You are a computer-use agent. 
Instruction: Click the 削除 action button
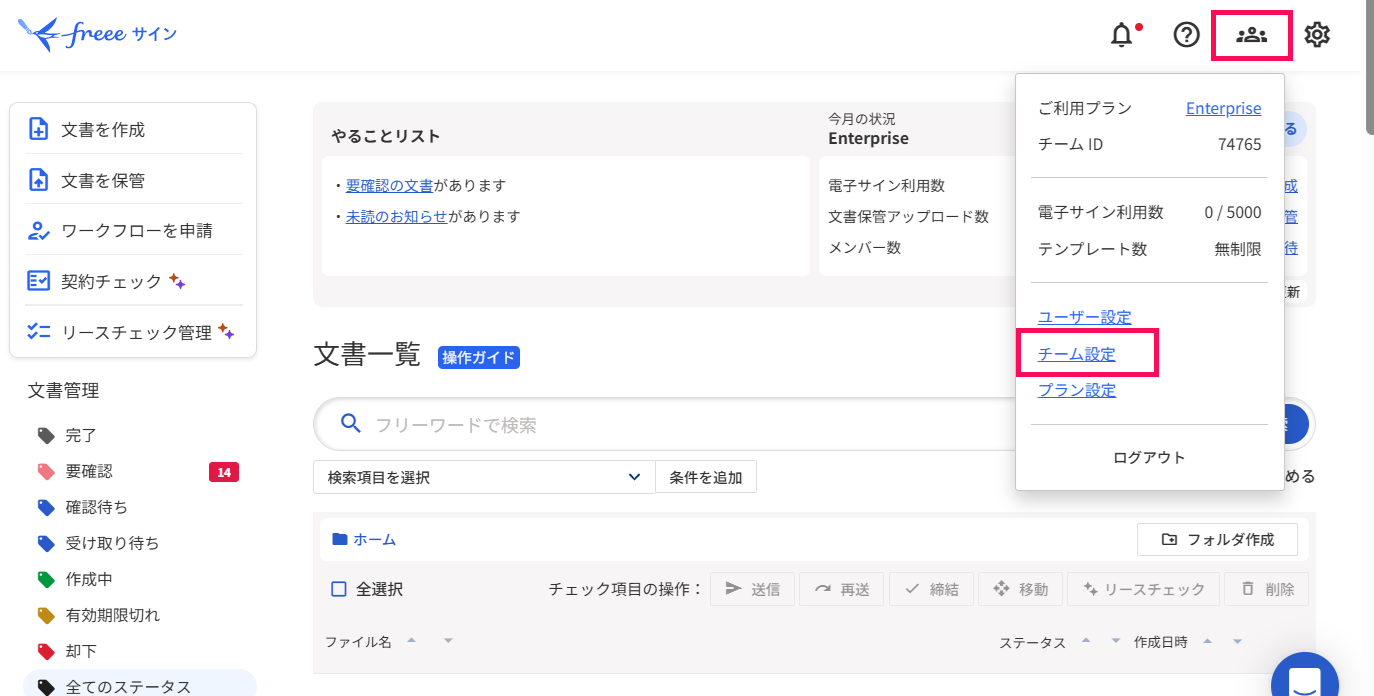(1266, 589)
